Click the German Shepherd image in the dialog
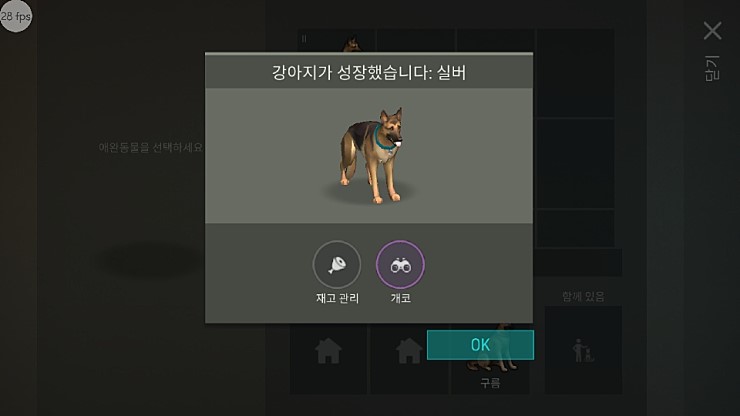 pyautogui.click(x=373, y=155)
